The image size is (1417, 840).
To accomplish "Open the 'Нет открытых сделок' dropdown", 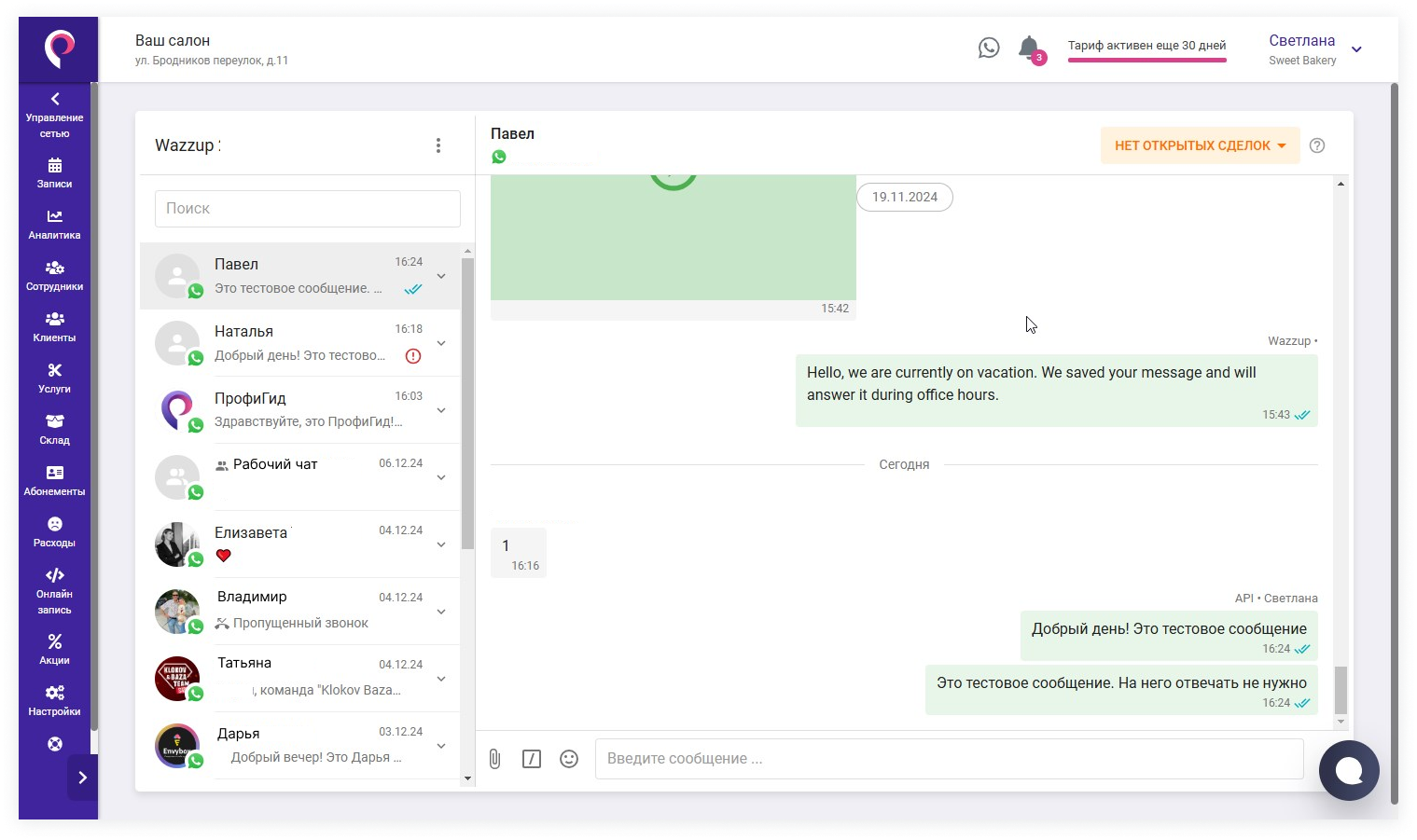I will (x=1200, y=145).
